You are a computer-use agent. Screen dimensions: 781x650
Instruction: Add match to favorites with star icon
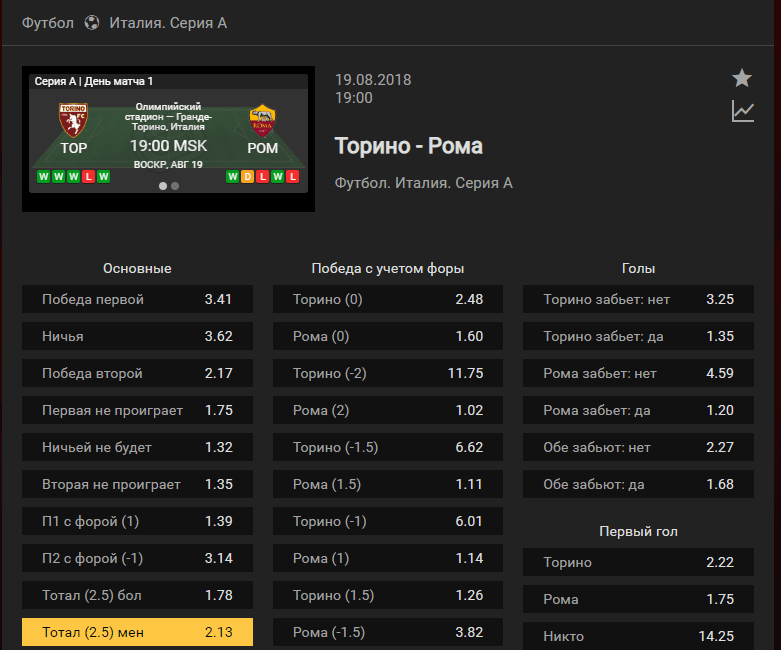coord(742,78)
